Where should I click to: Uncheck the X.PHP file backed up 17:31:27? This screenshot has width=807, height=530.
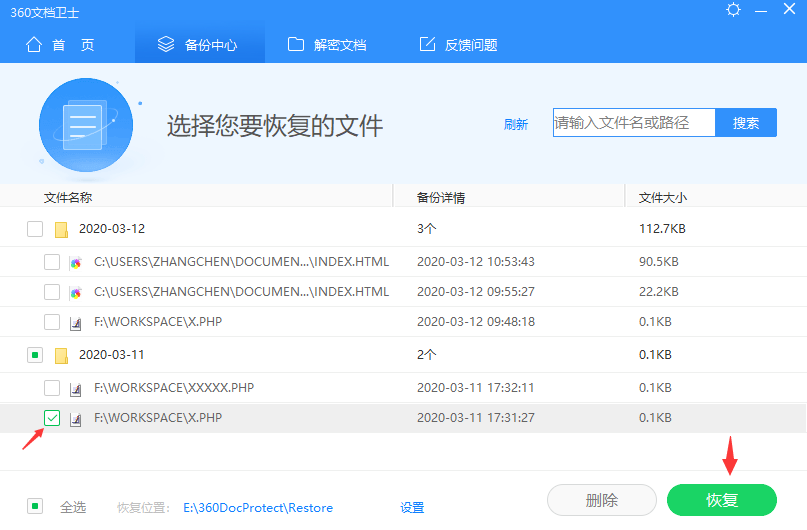(52, 418)
